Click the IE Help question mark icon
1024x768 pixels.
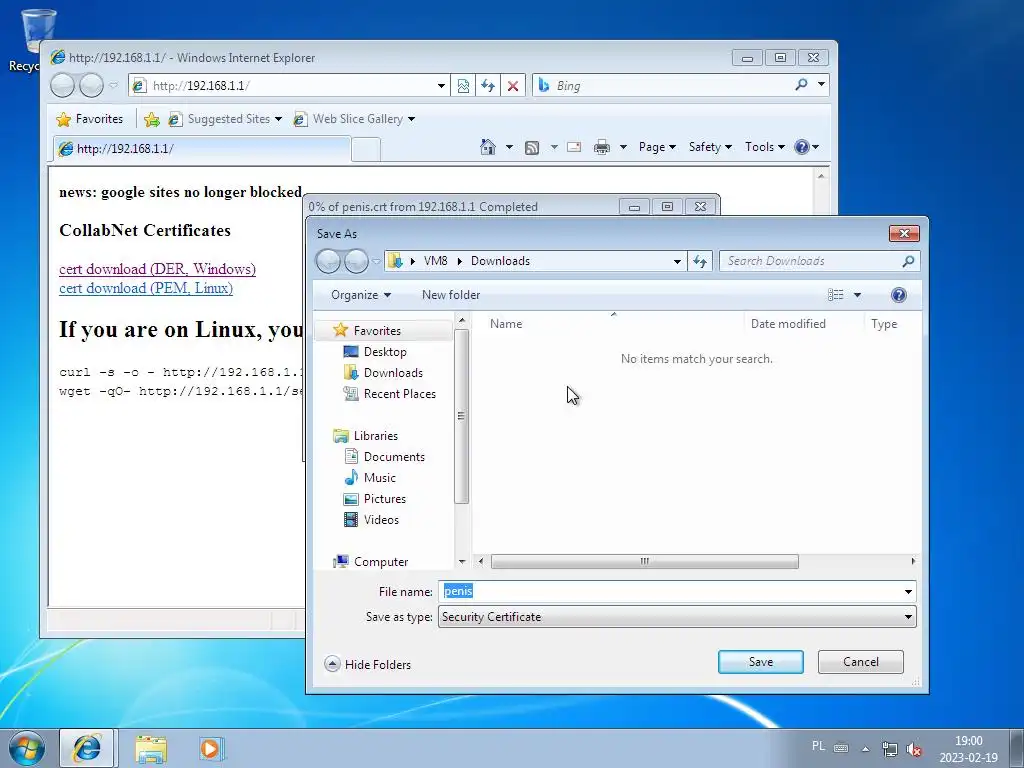coord(802,147)
